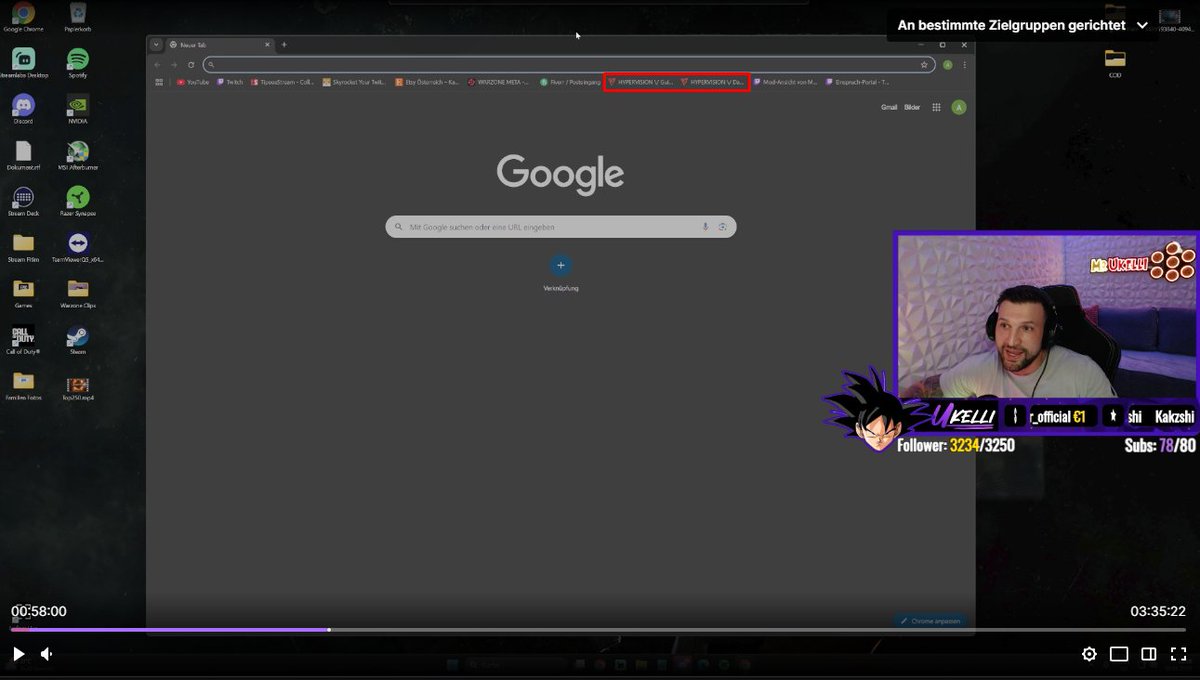
Task: Launch MSI Afterburner shortcut
Action: (78, 156)
